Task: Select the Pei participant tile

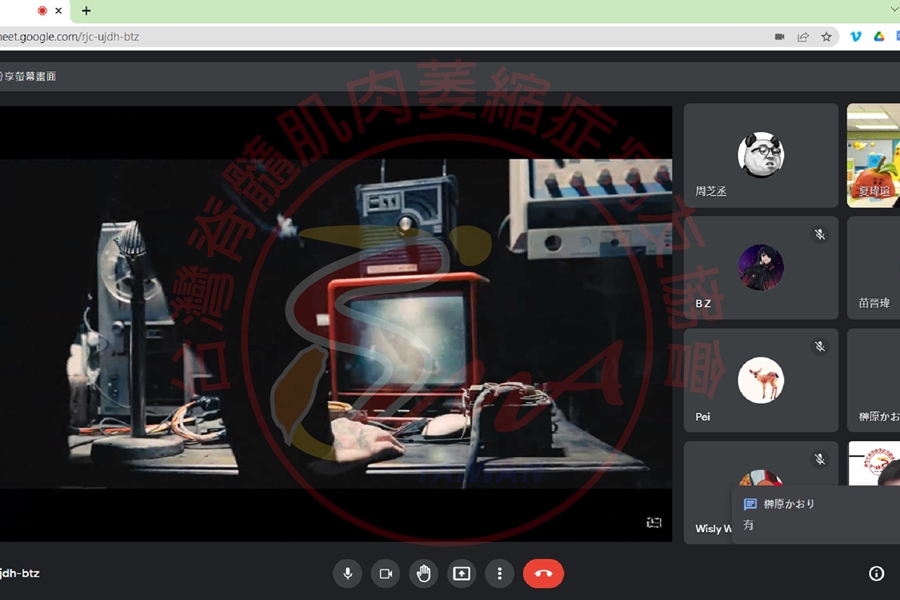Action: [761, 380]
